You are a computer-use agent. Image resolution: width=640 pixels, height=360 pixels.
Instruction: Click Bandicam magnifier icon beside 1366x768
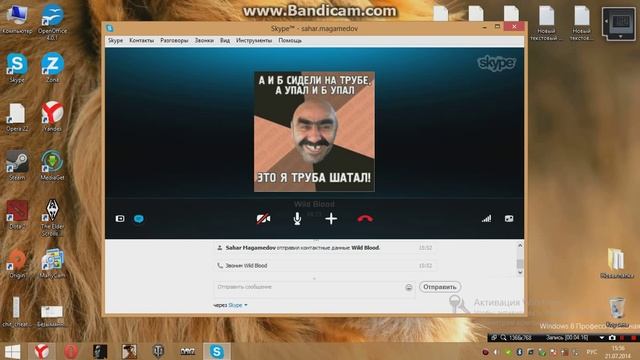(503, 338)
